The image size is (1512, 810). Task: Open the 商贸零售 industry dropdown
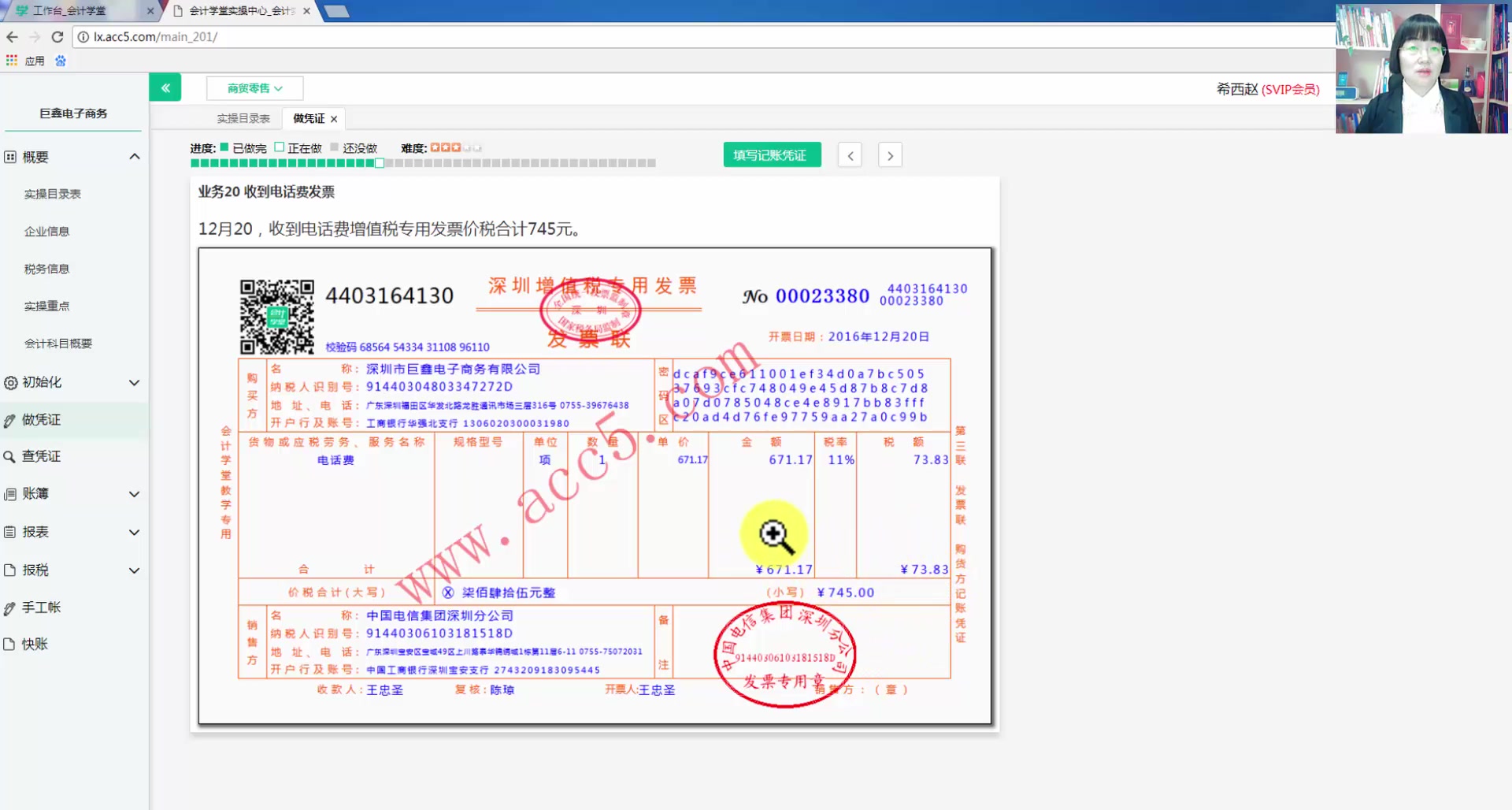(x=254, y=87)
